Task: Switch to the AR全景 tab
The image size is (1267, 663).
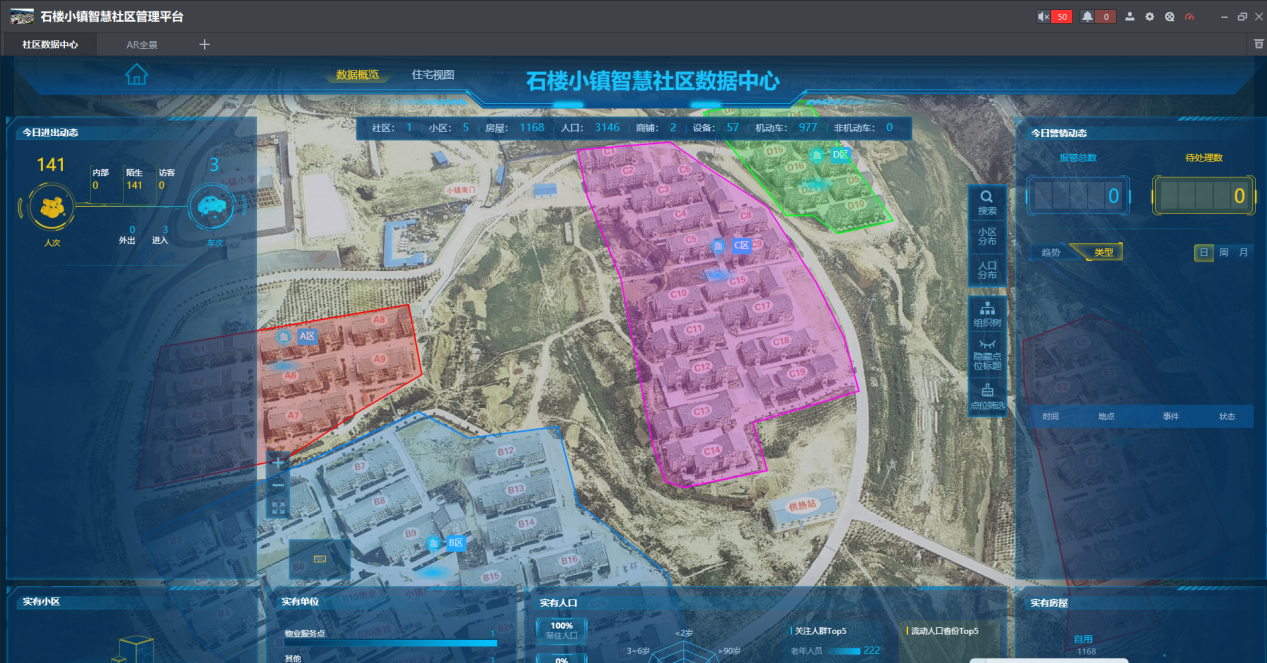Action: [x=141, y=45]
